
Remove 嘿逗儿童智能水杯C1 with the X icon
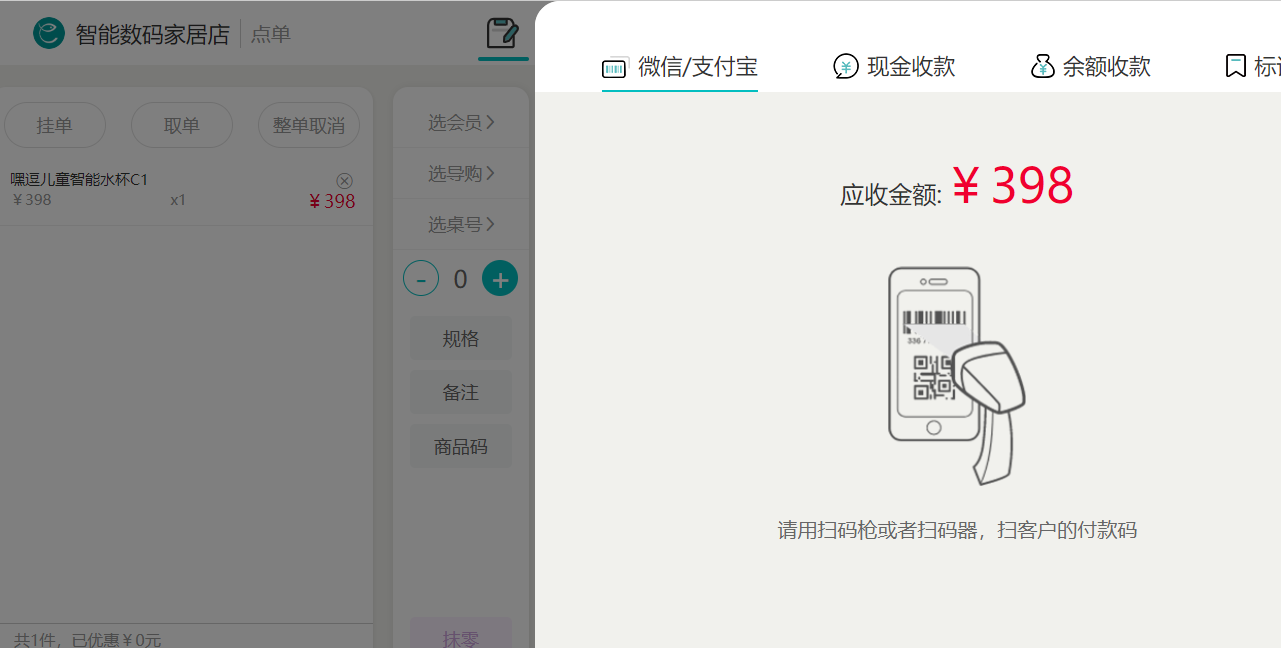coord(344,180)
